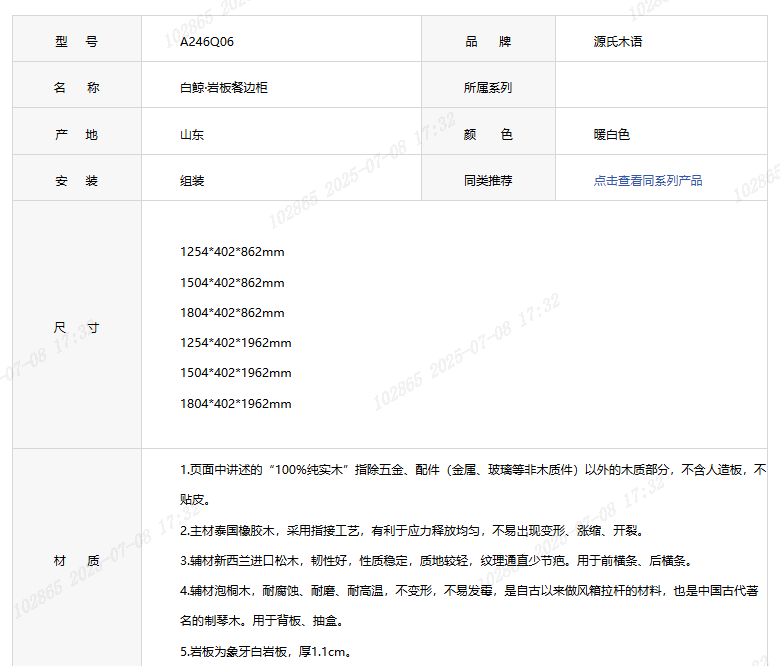
Task: Click the installation value 组装
Action: pos(192,181)
